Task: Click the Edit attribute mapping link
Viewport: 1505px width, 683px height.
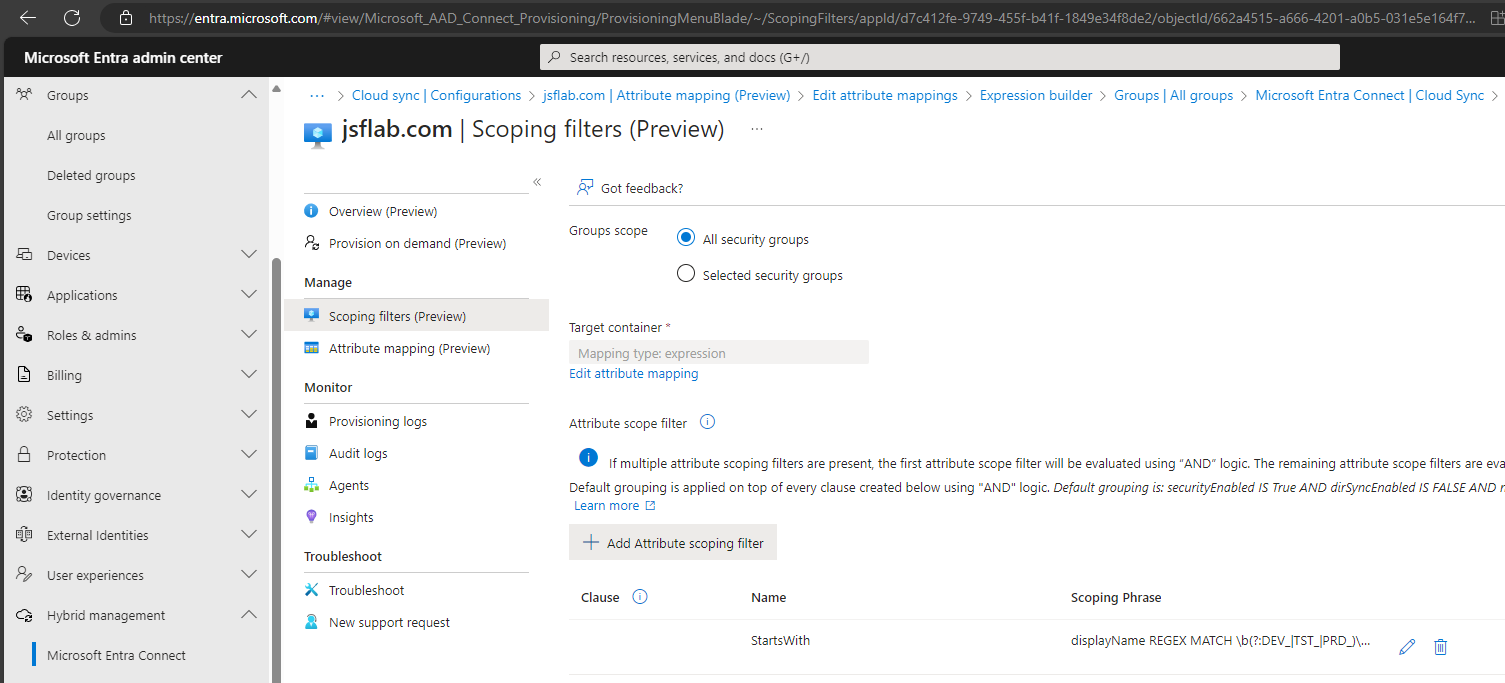Action: point(633,373)
